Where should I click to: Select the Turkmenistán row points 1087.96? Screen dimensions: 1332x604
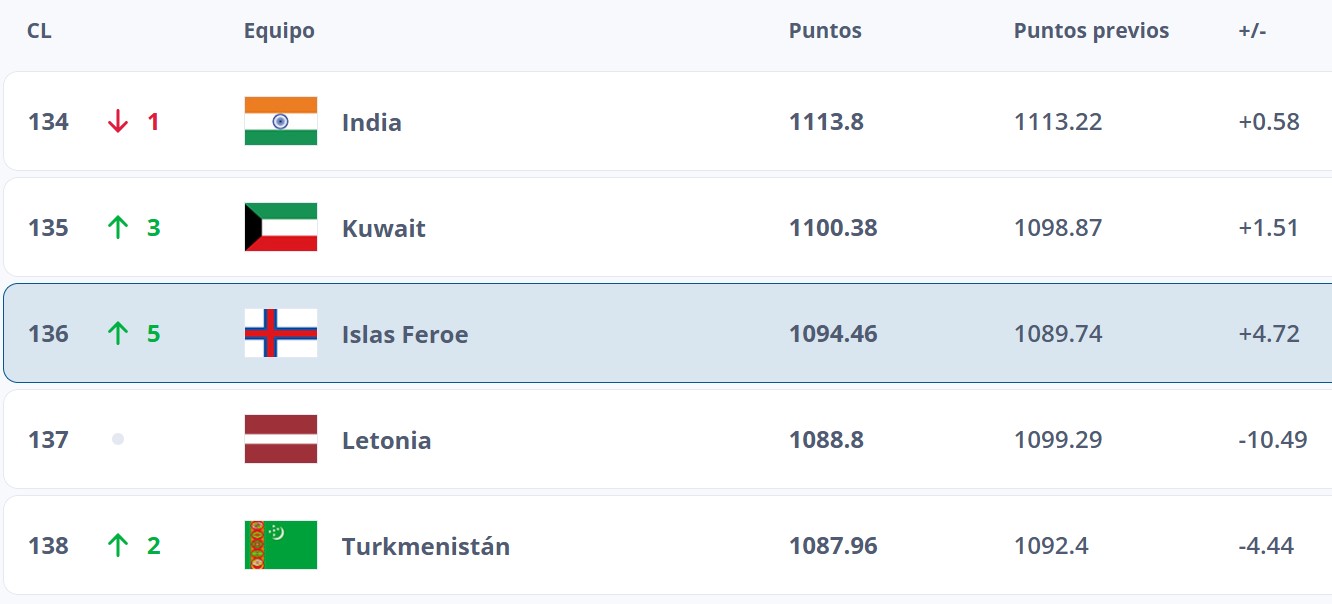(833, 546)
